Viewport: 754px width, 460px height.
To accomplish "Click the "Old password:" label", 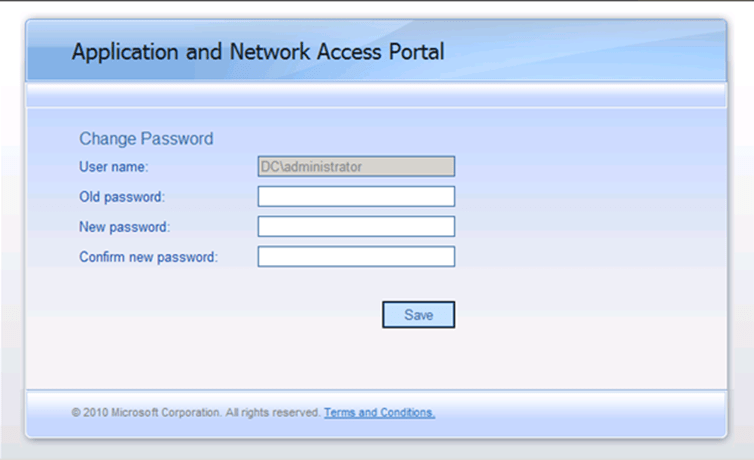I will point(121,197).
